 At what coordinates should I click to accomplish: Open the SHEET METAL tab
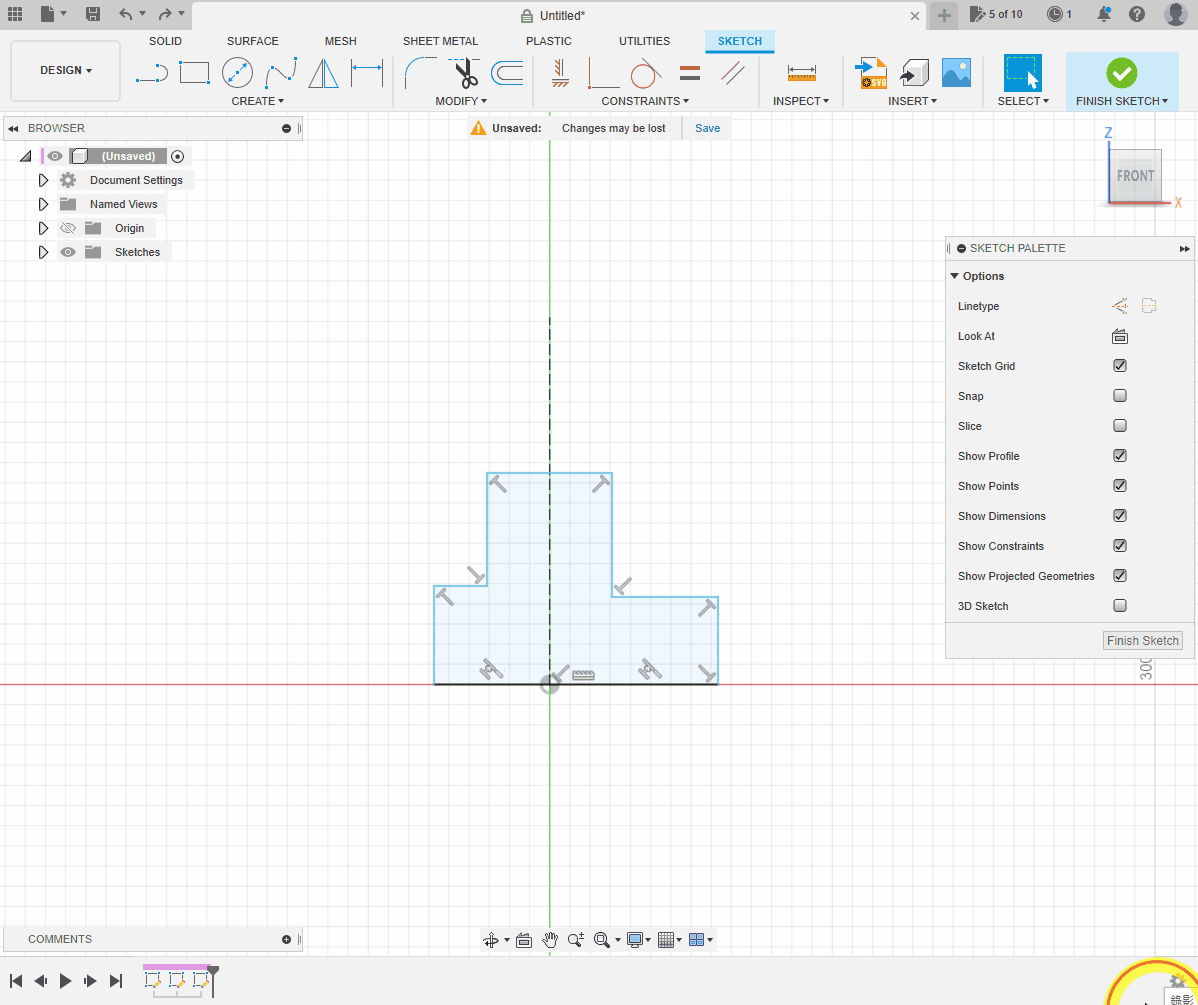click(440, 41)
